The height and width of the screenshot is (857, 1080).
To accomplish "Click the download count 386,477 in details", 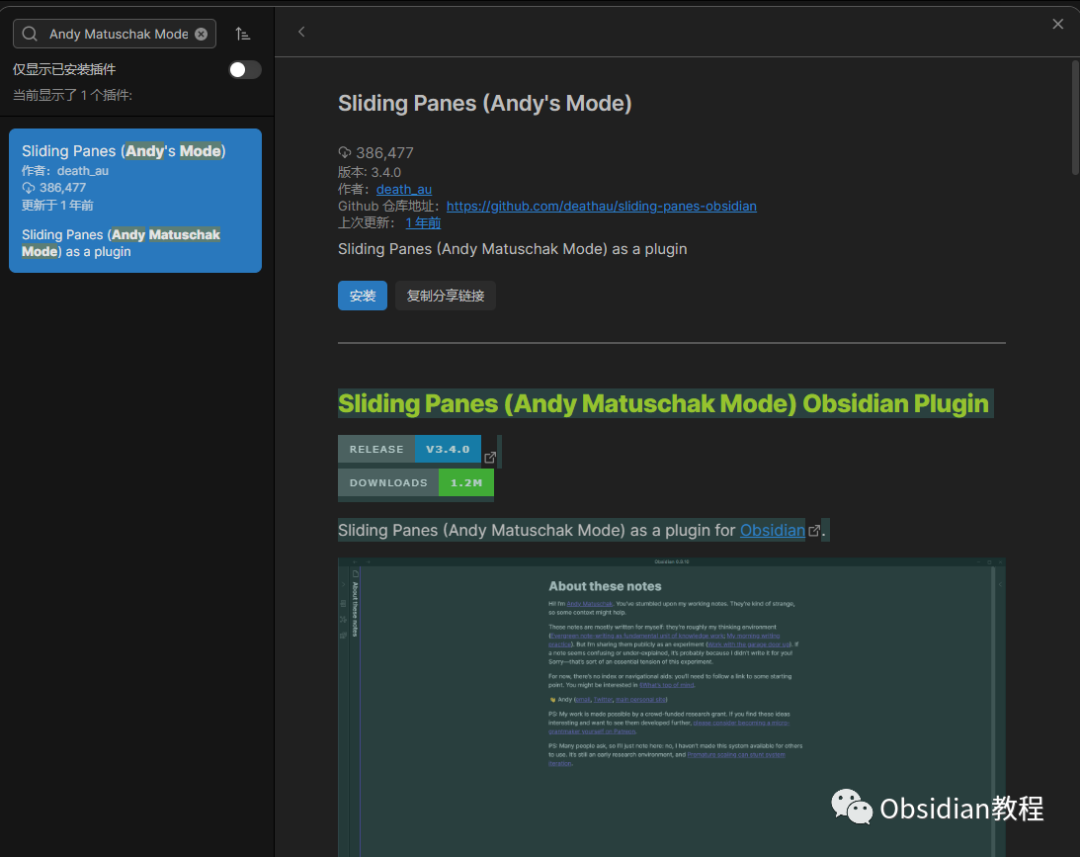I will coord(384,153).
